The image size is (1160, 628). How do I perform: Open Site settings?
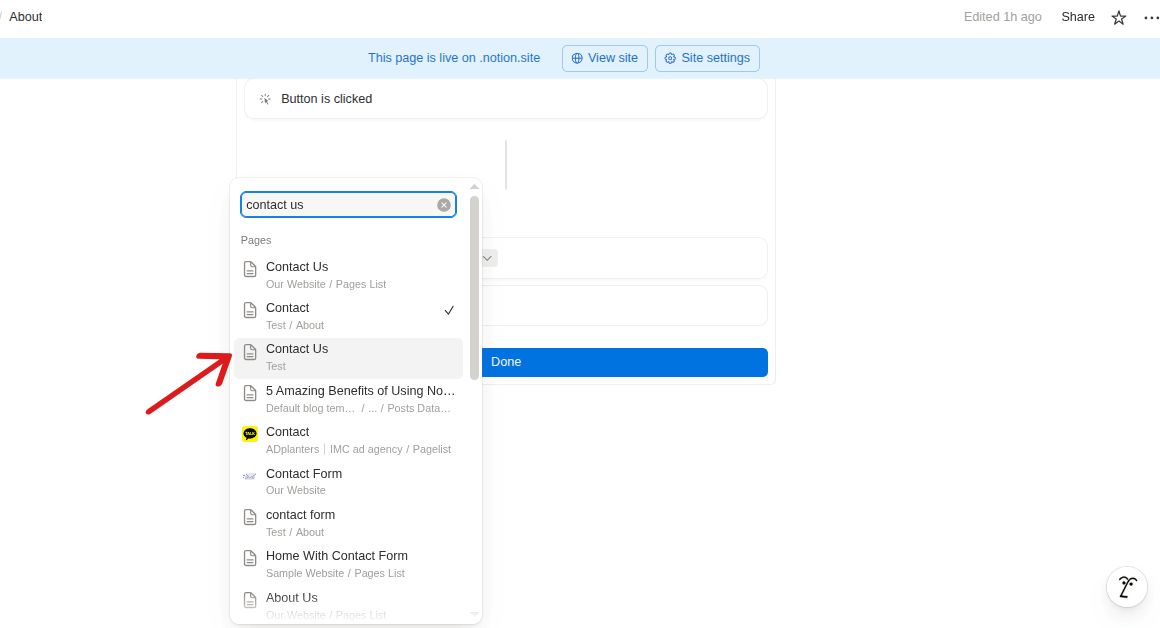pos(707,58)
